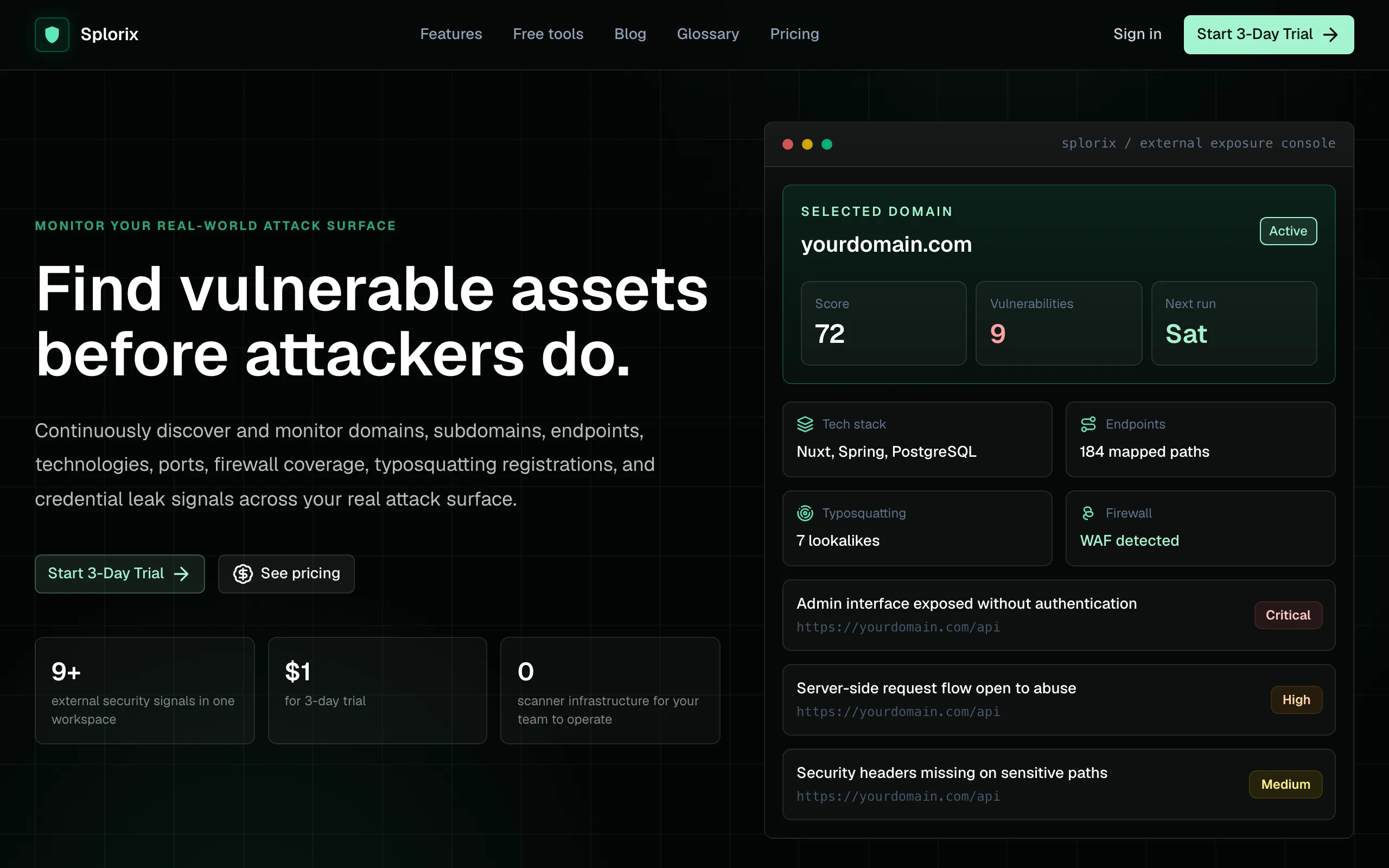
Task: Click the dollar icon in See pricing
Action: click(x=243, y=573)
